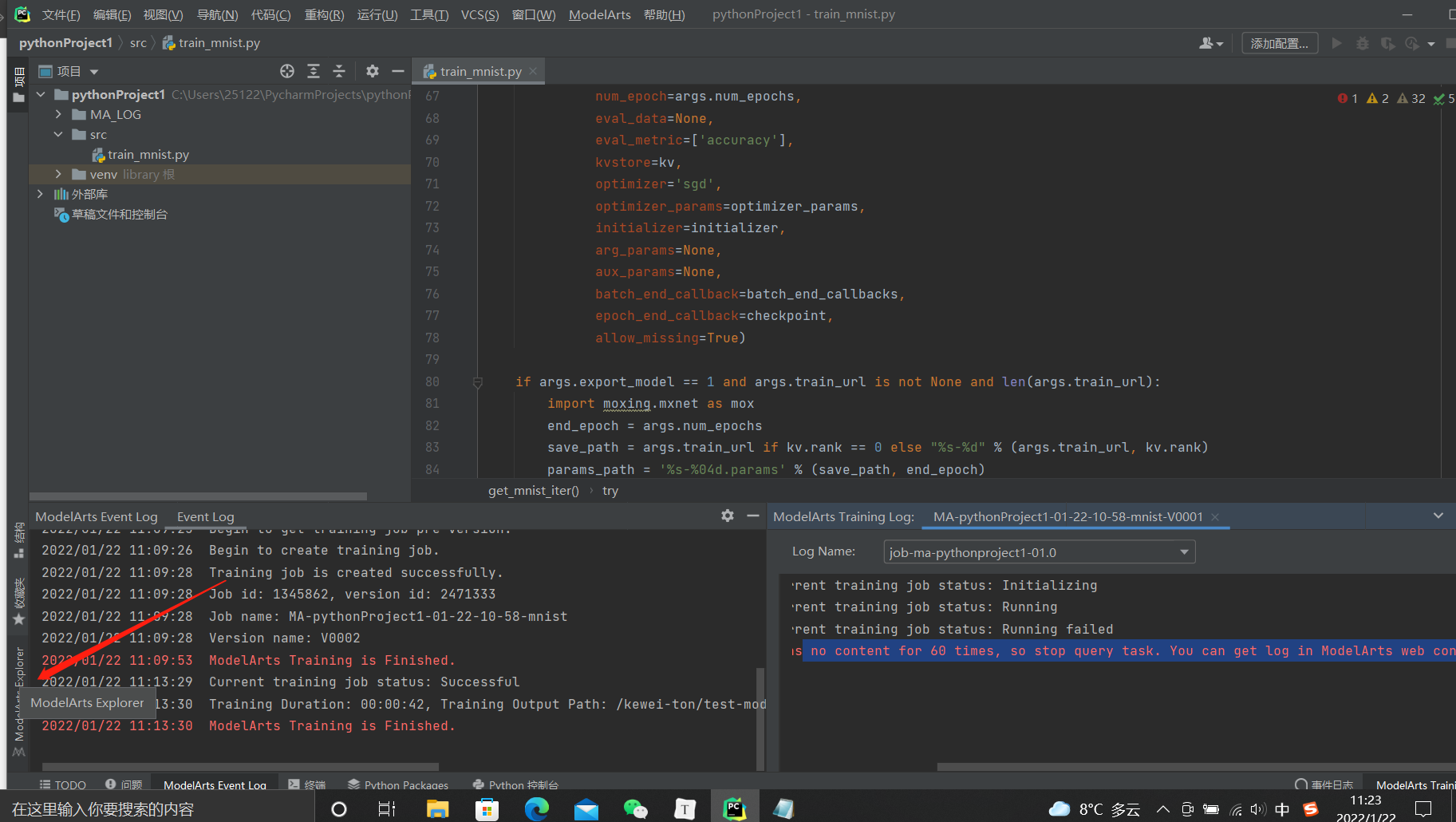Select the train_mnist.py editor tab

click(x=480, y=71)
